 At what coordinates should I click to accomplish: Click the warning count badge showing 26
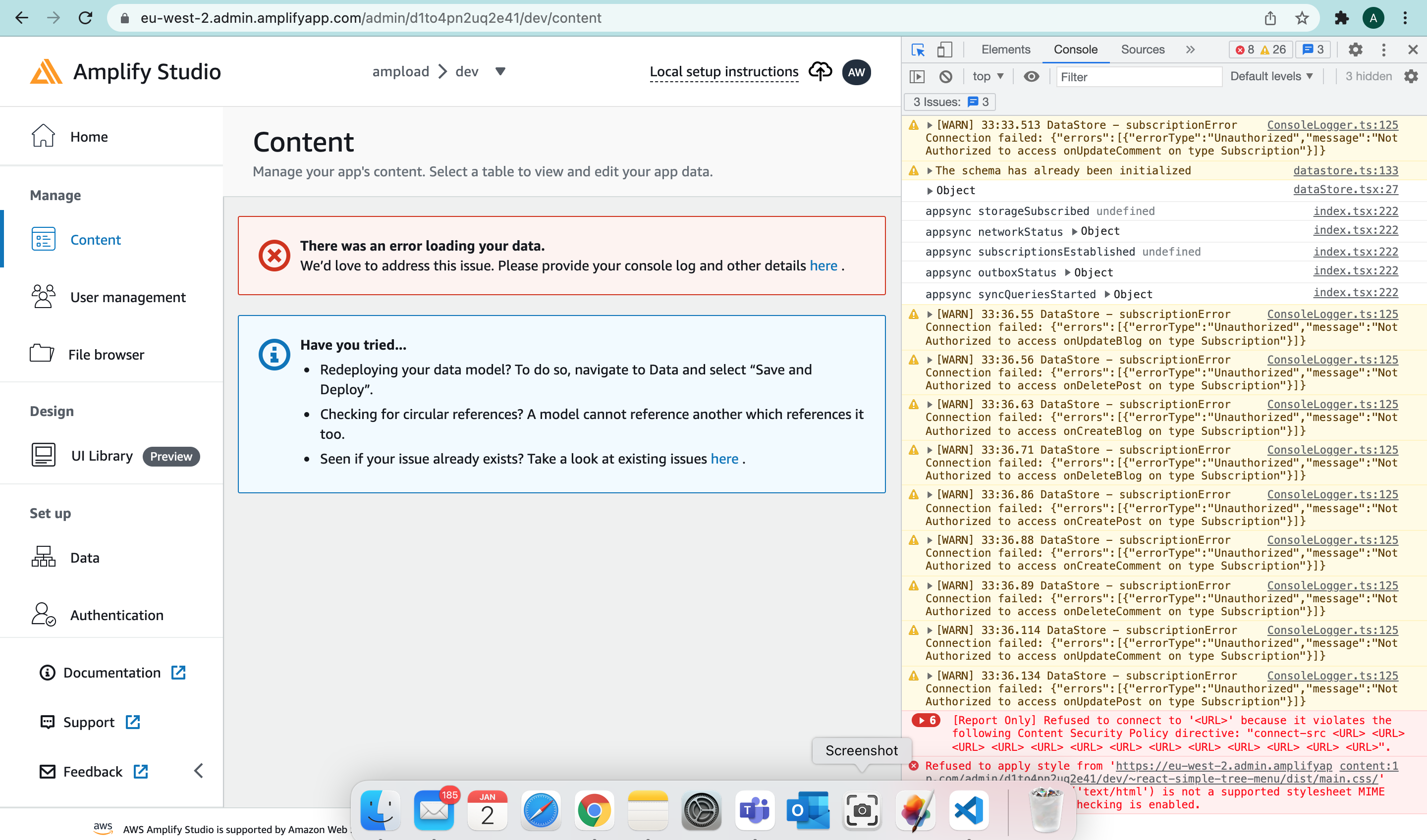[1273, 50]
